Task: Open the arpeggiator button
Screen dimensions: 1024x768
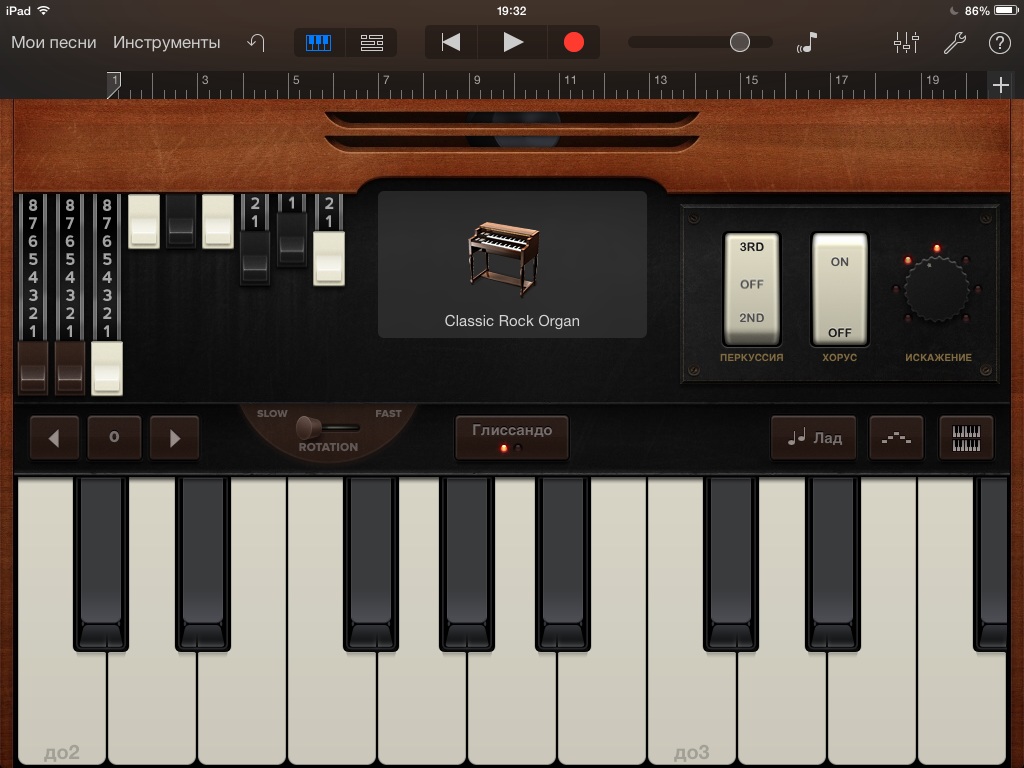Action: tap(896, 438)
